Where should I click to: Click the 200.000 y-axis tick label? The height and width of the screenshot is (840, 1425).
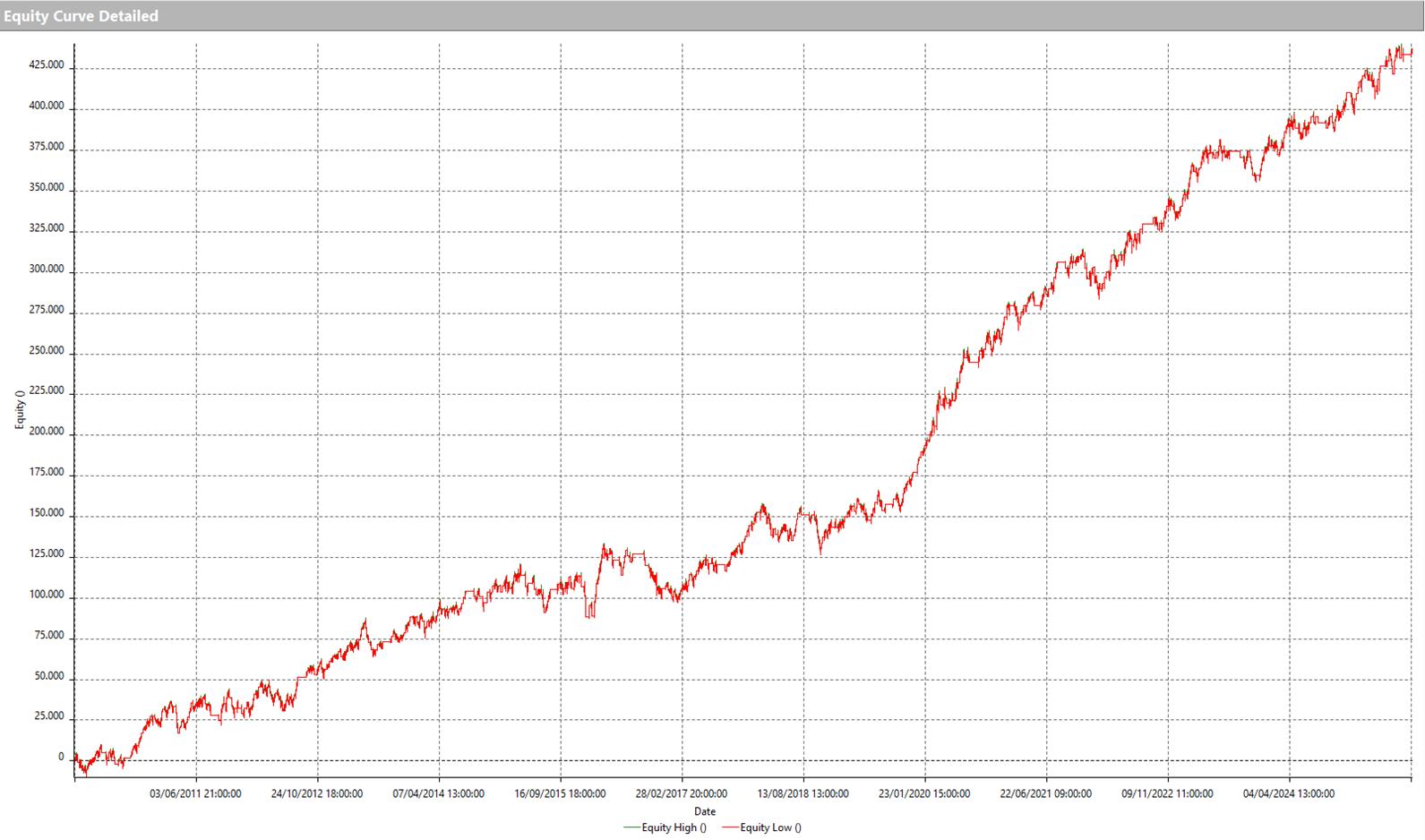(x=47, y=432)
